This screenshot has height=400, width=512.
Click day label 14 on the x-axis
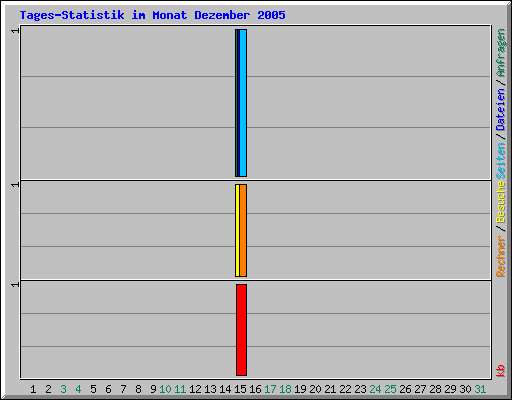coord(225,389)
